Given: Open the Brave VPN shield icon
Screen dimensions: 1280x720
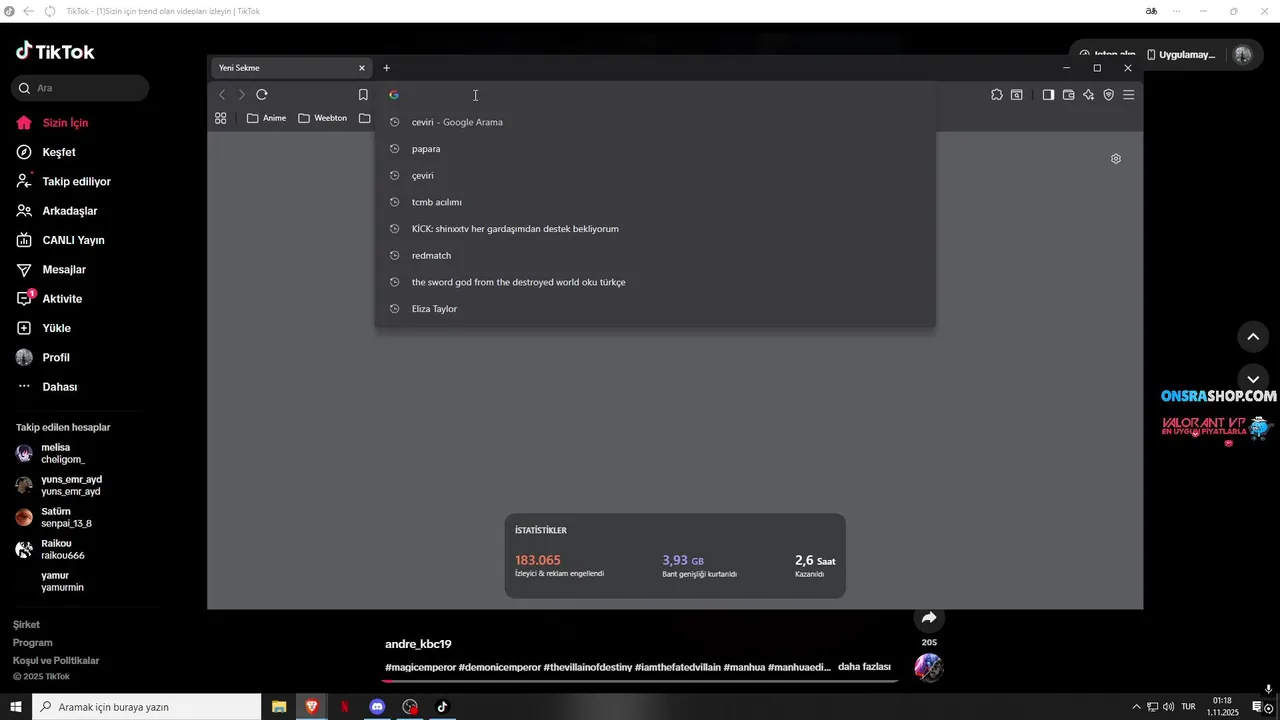Looking at the screenshot, I should pos(1108,95).
